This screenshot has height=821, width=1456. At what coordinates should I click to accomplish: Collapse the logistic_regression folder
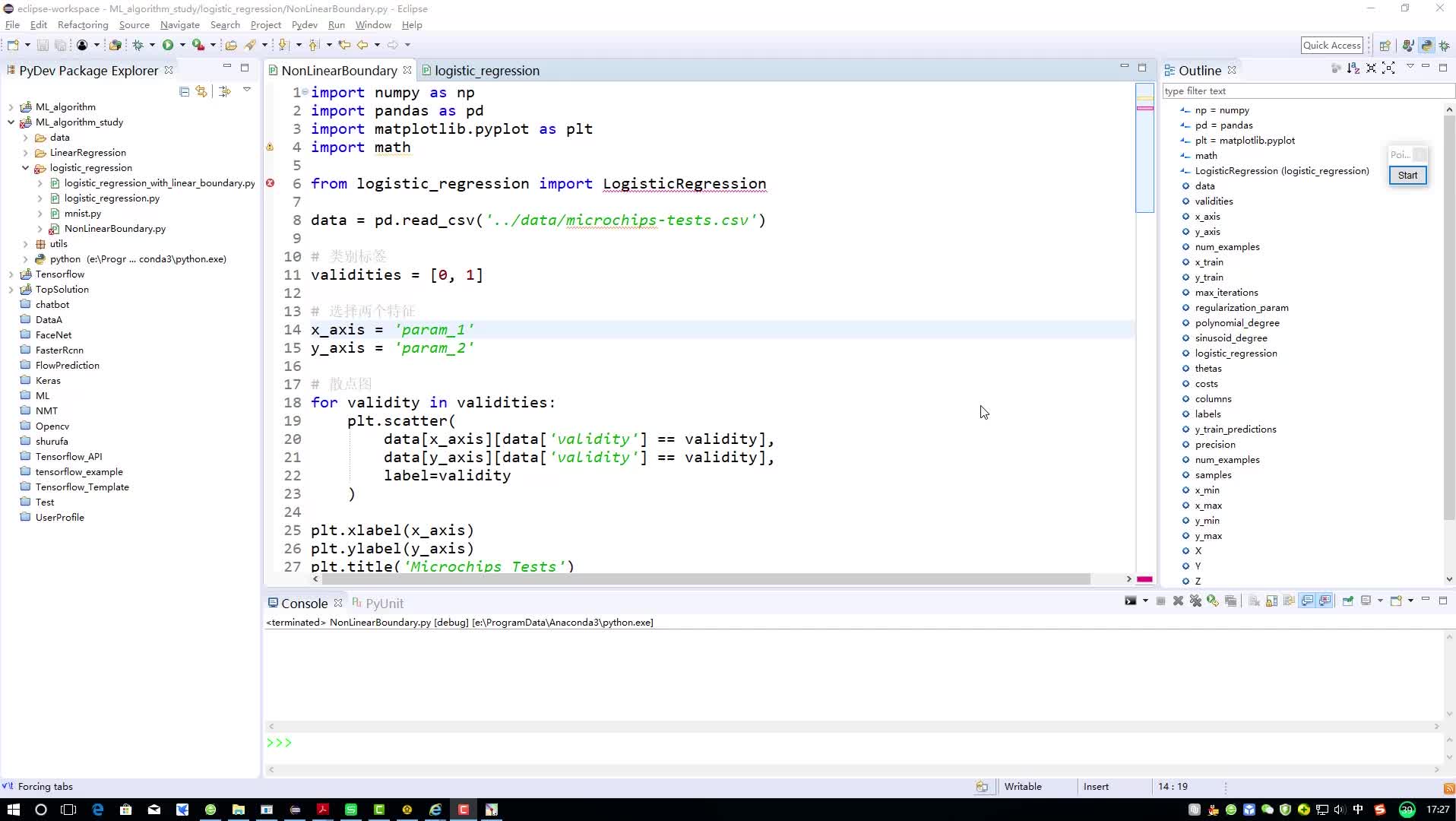click(x=25, y=168)
